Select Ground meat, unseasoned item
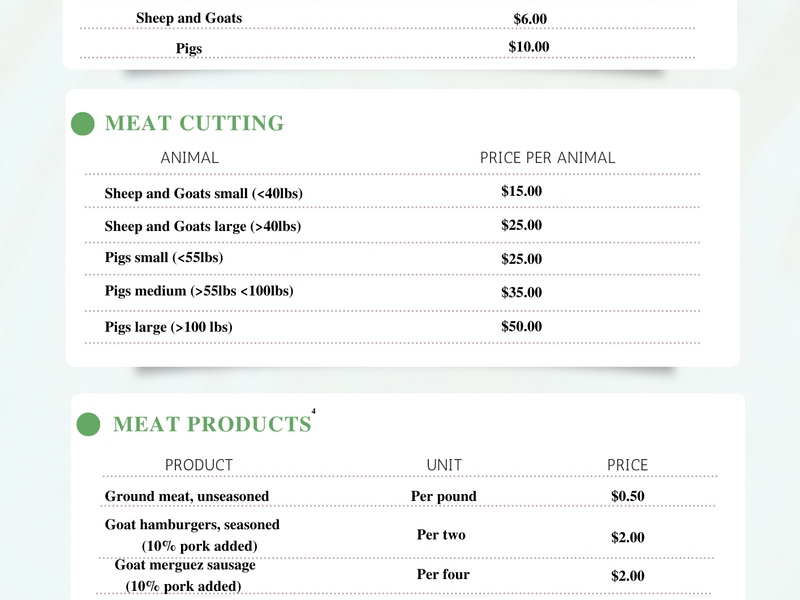This screenshot has width=800, height=600. [187, 496]
